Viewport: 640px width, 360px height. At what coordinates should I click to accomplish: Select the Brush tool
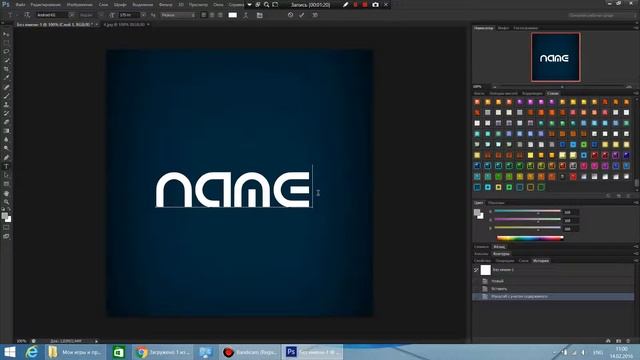6,96
